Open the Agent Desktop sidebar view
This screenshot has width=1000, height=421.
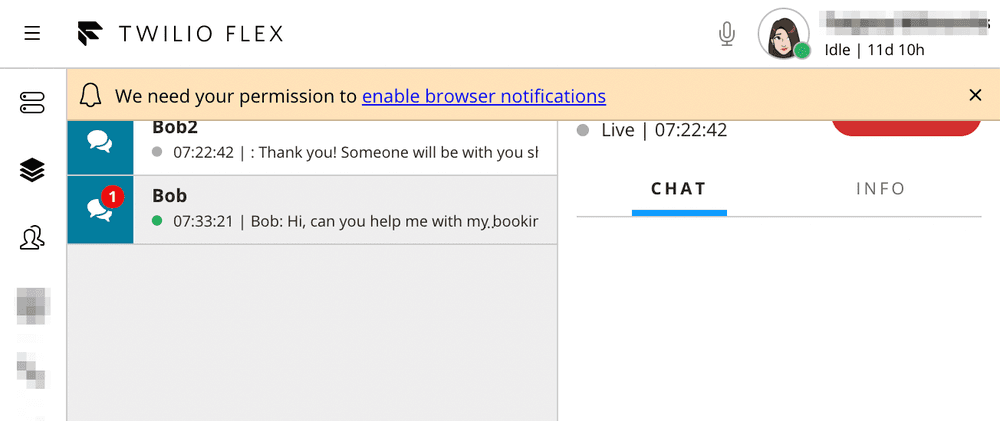pos(32,102)
